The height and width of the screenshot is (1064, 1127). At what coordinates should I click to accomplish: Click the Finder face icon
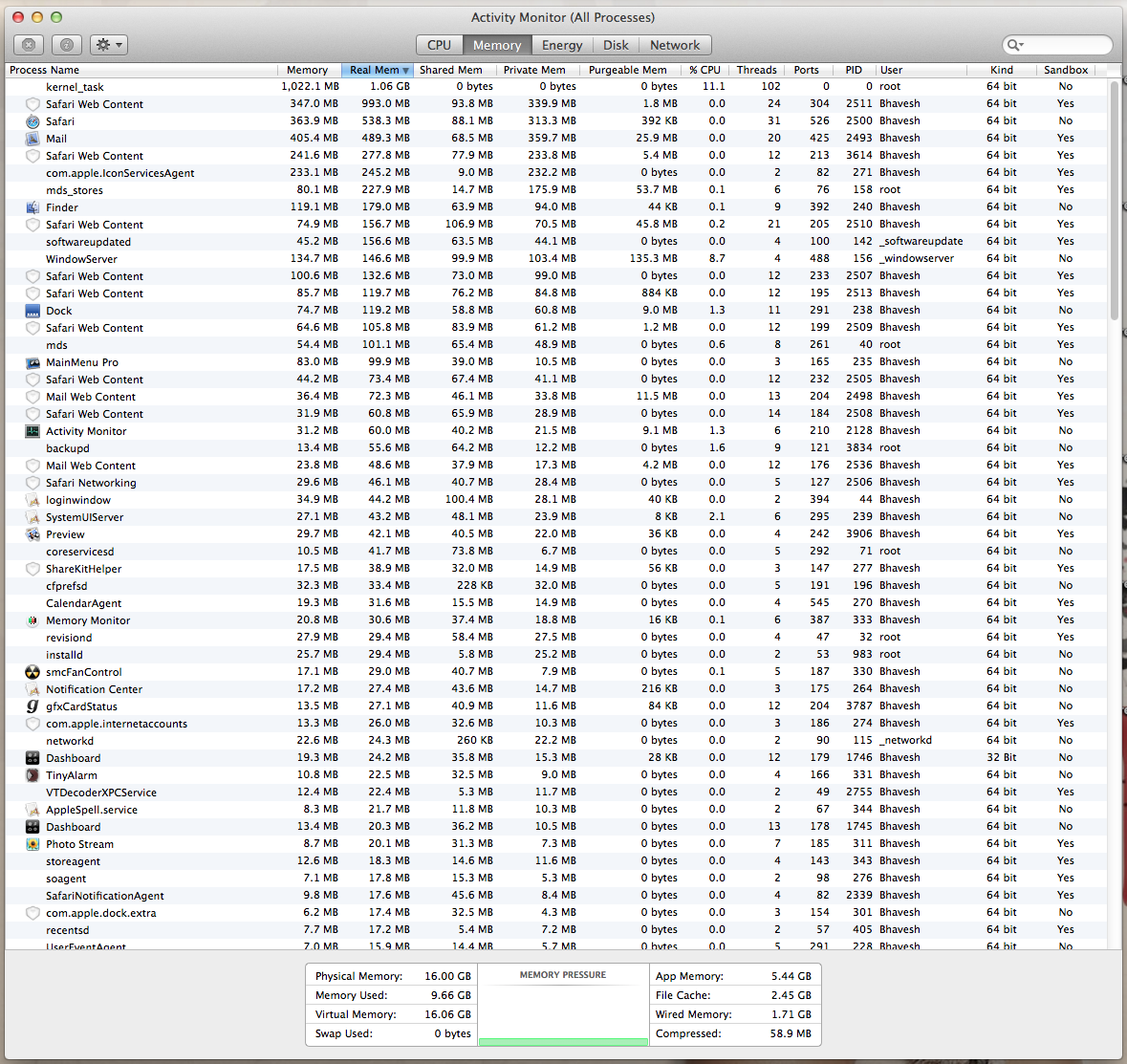tap(33, 207)
